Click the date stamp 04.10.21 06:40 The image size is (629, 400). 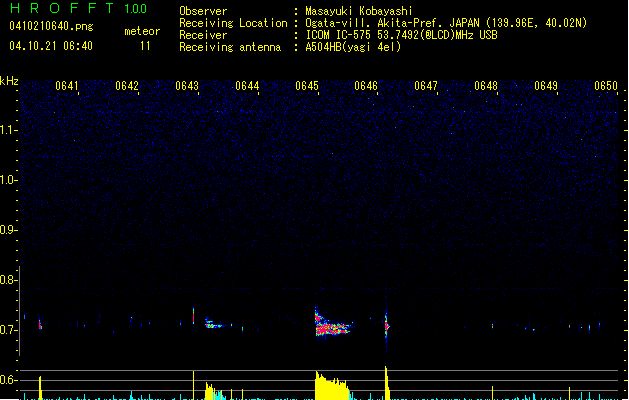pyautogui.click(x=51, y=46)
